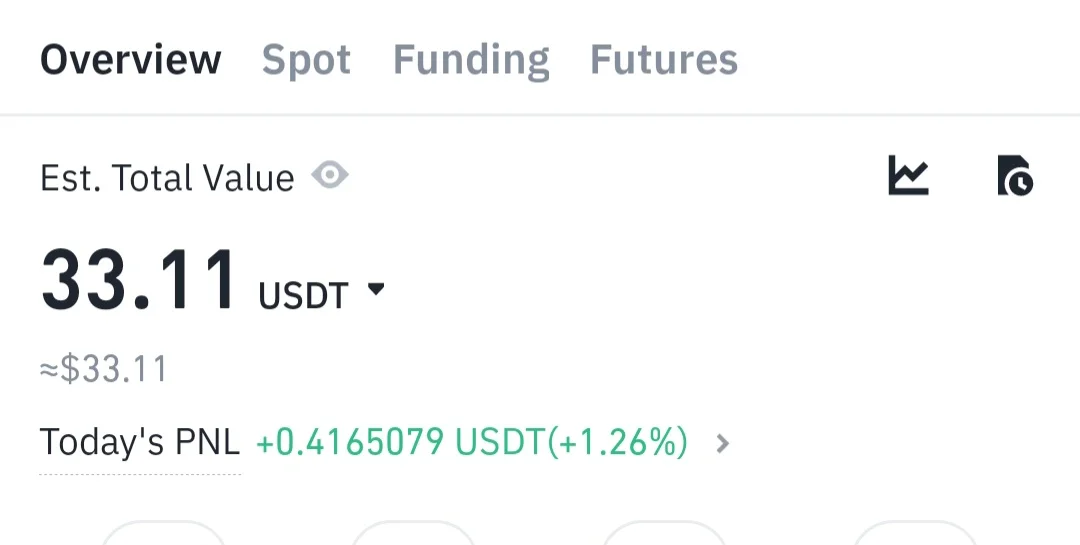Open the transaction history clock document icon
Screen dimensions: 1080x545
click(1015, 176)
